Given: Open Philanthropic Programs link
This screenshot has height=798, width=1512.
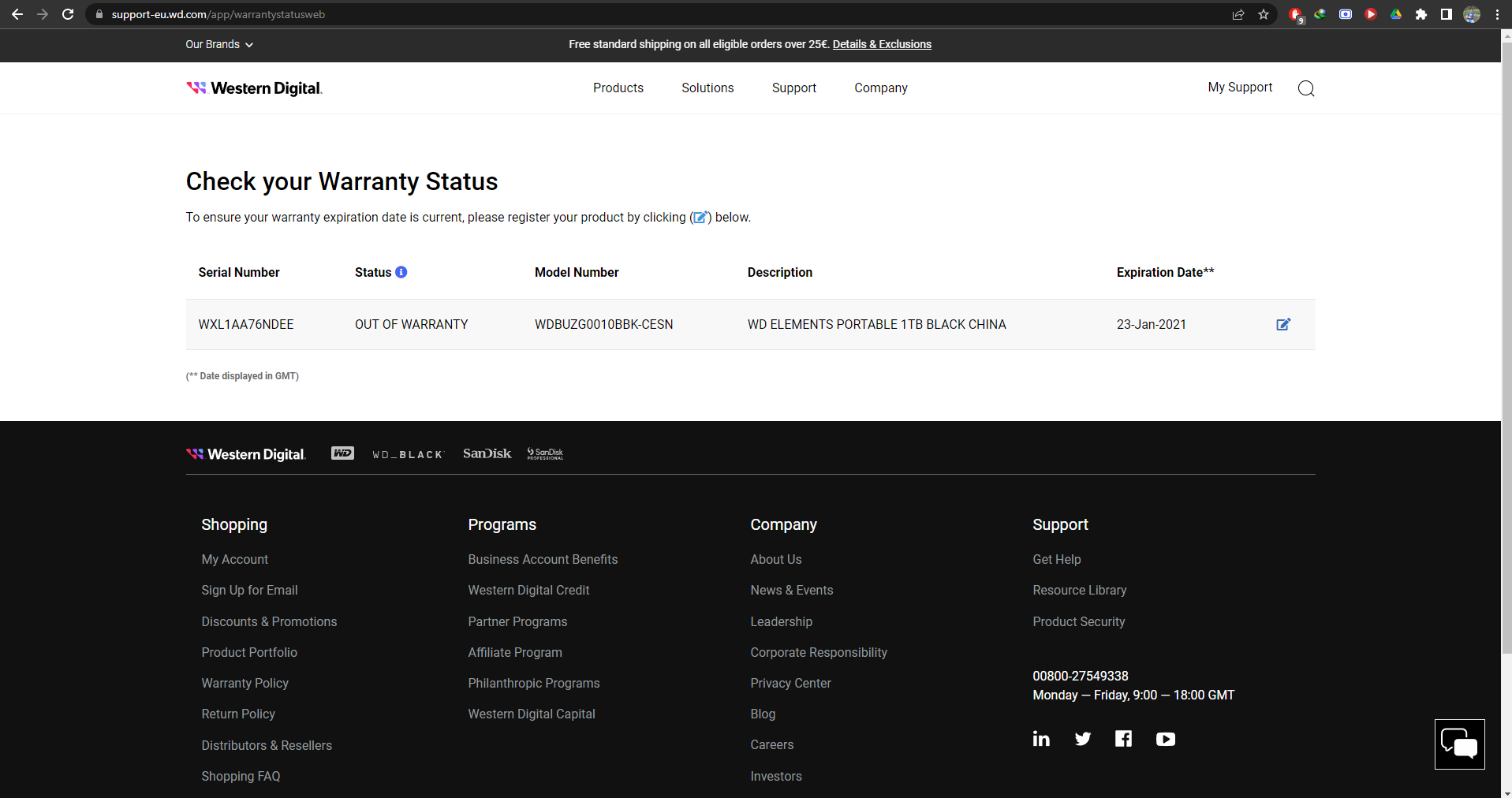Looking at the screenshot, I should pos(534,683).
